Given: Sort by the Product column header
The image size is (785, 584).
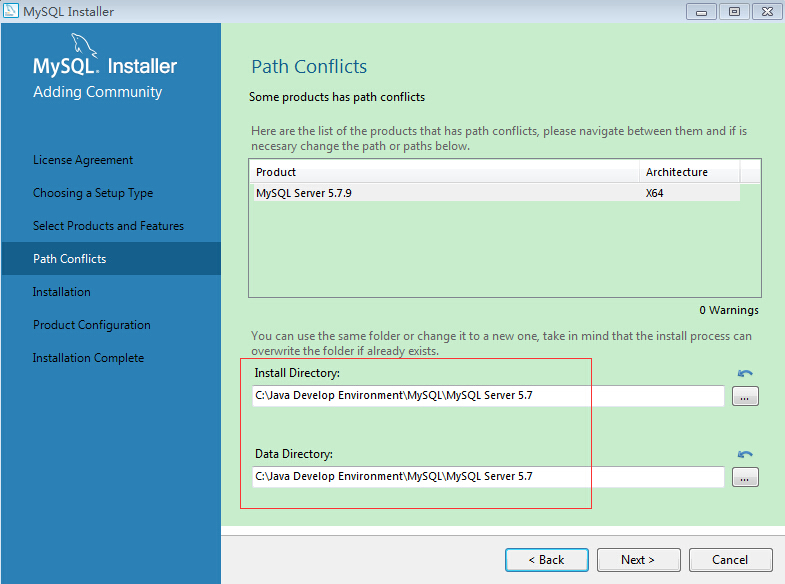Looking at the screenshot, I should [444, 172].
